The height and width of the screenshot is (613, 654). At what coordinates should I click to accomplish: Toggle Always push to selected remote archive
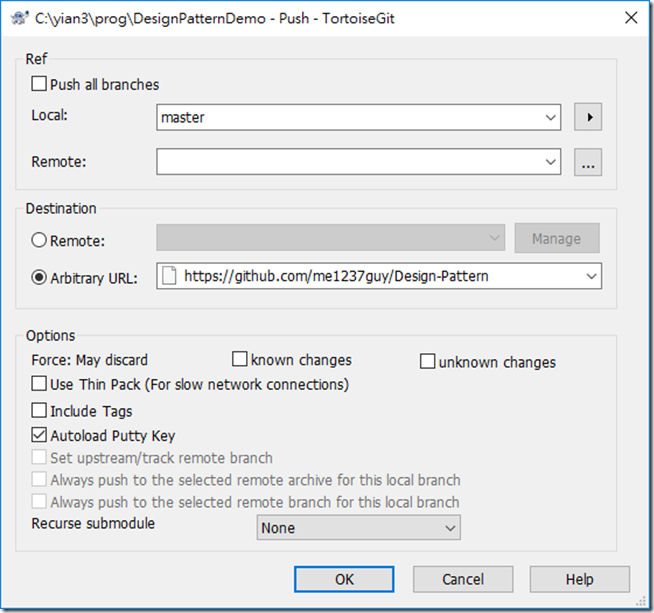(x=39, y=480)
